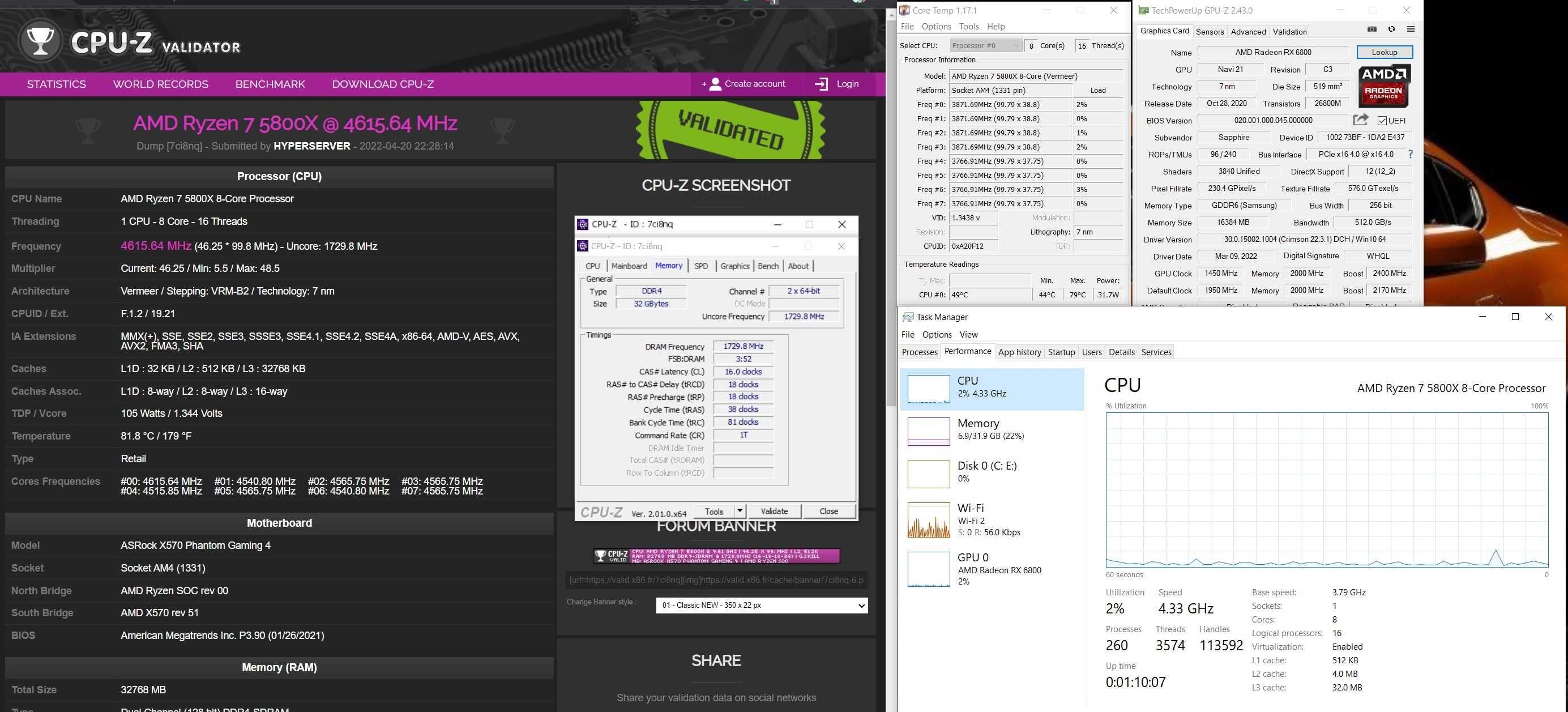
Task: Click the GPU-Z Lookup button
Action: click(x=1384, y=52)
